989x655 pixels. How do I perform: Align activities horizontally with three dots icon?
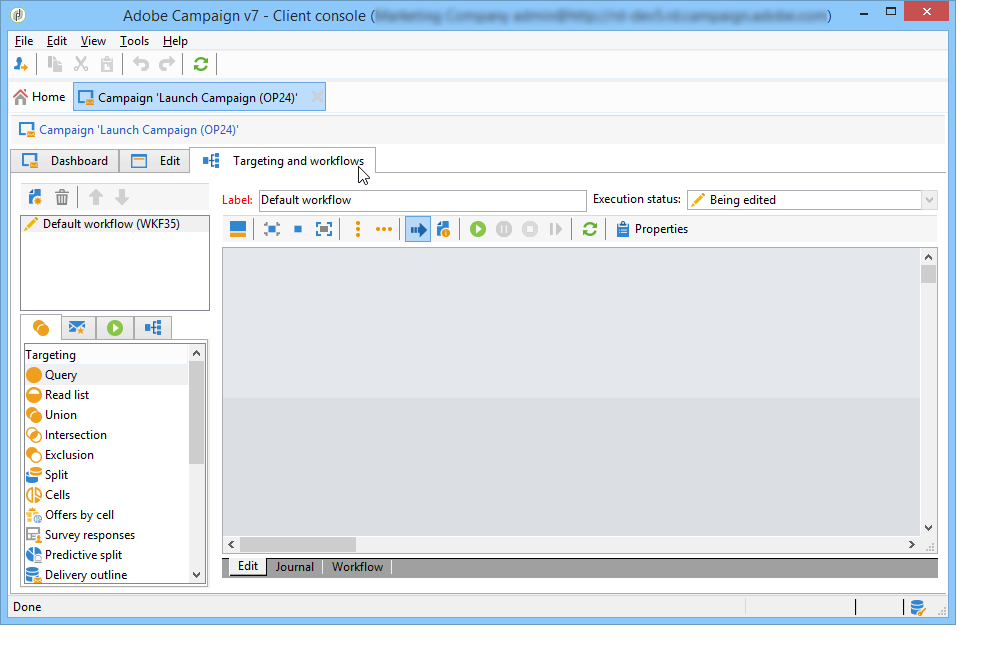click(383, 229)
